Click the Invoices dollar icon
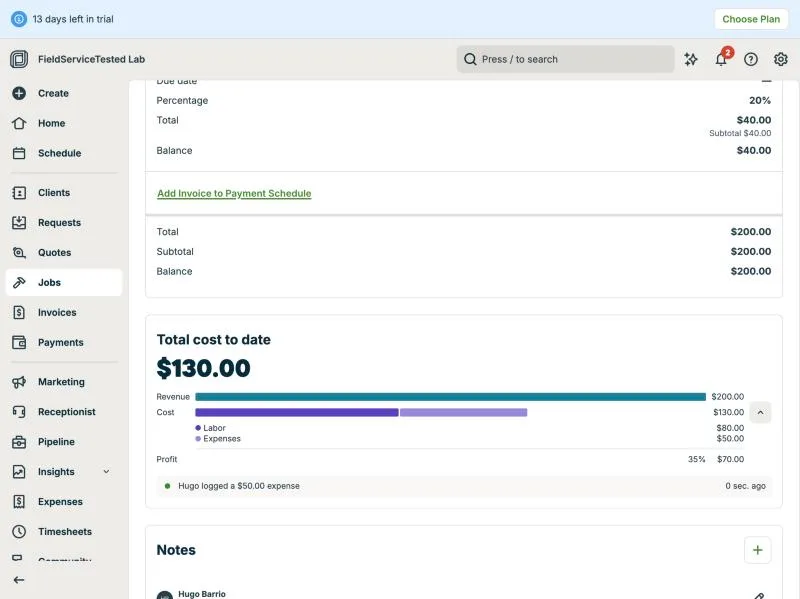 pos(19,312)
